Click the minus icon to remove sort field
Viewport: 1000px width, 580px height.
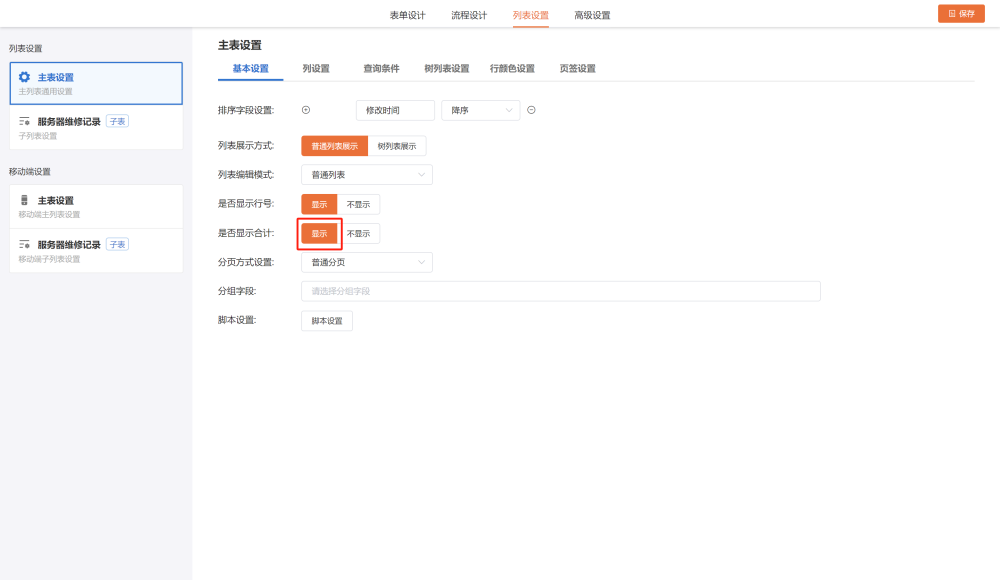click(531, 110)
